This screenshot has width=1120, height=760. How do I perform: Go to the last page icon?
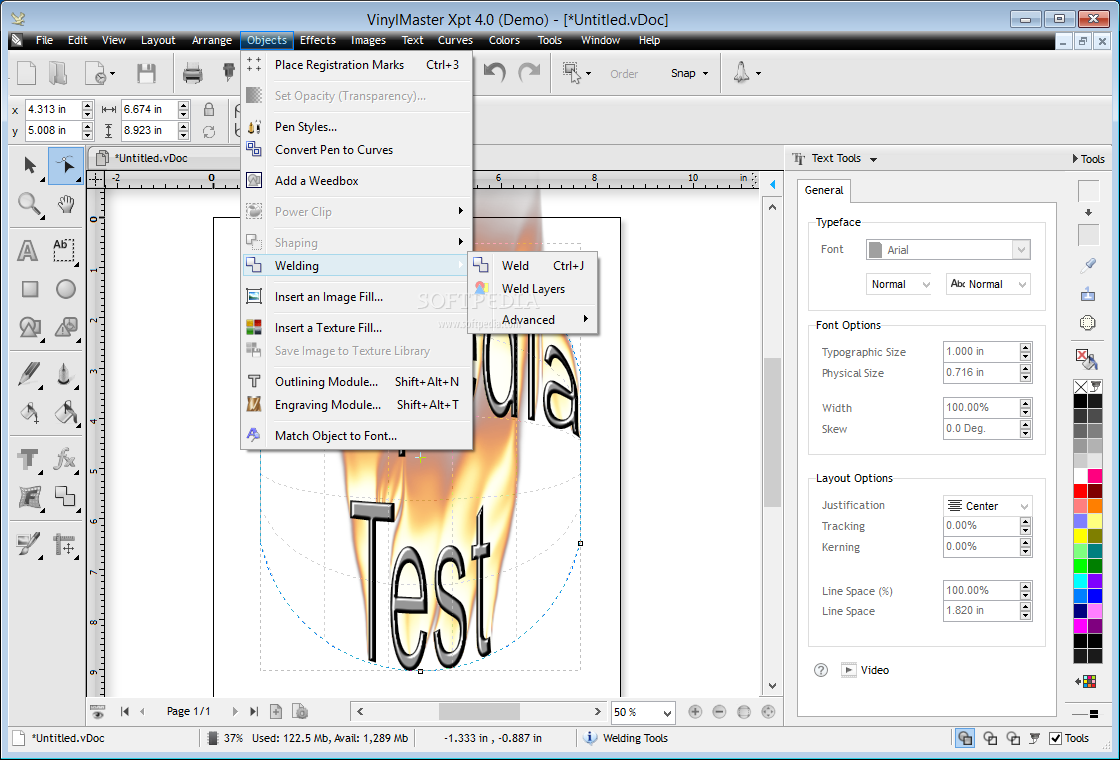(x=254, y=711)
